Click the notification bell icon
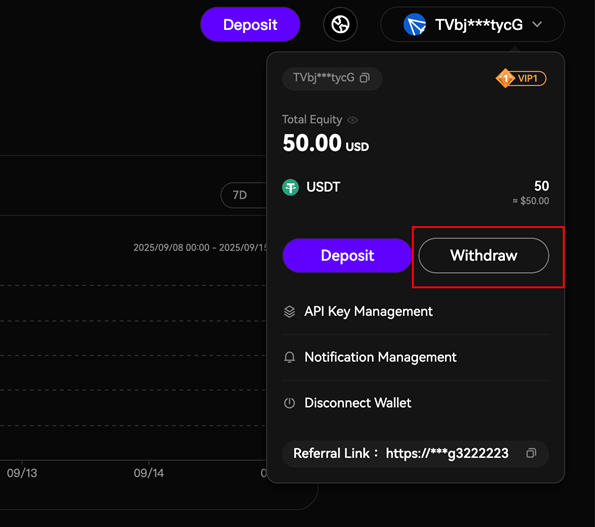The height and width of the screenshot is (527, 595). click(290, 357)
